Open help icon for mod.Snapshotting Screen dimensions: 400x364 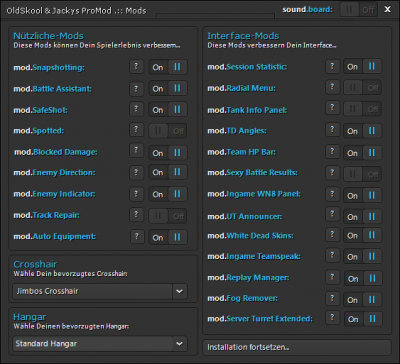tap(136, 67)
